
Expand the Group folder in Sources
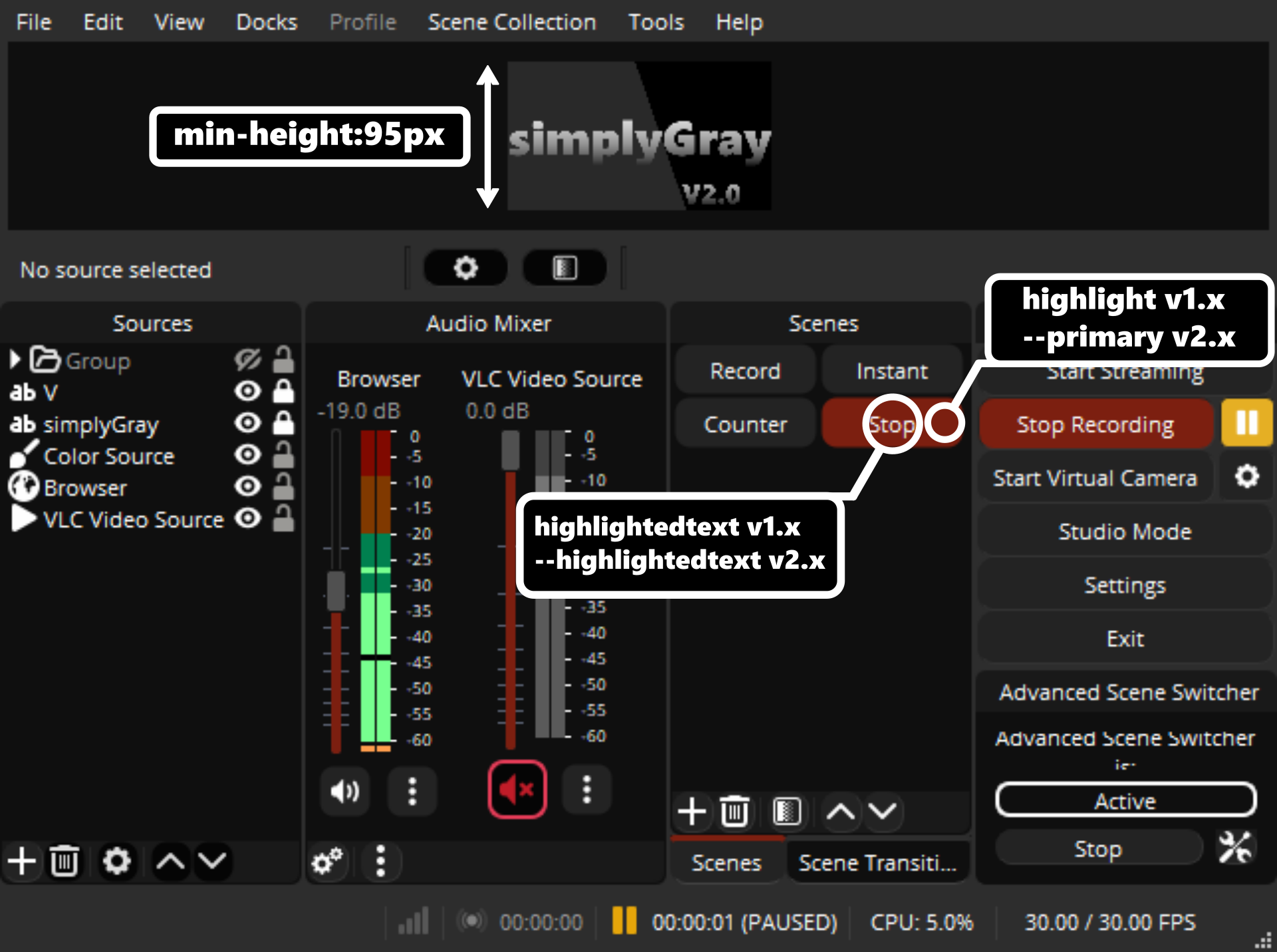15,360
